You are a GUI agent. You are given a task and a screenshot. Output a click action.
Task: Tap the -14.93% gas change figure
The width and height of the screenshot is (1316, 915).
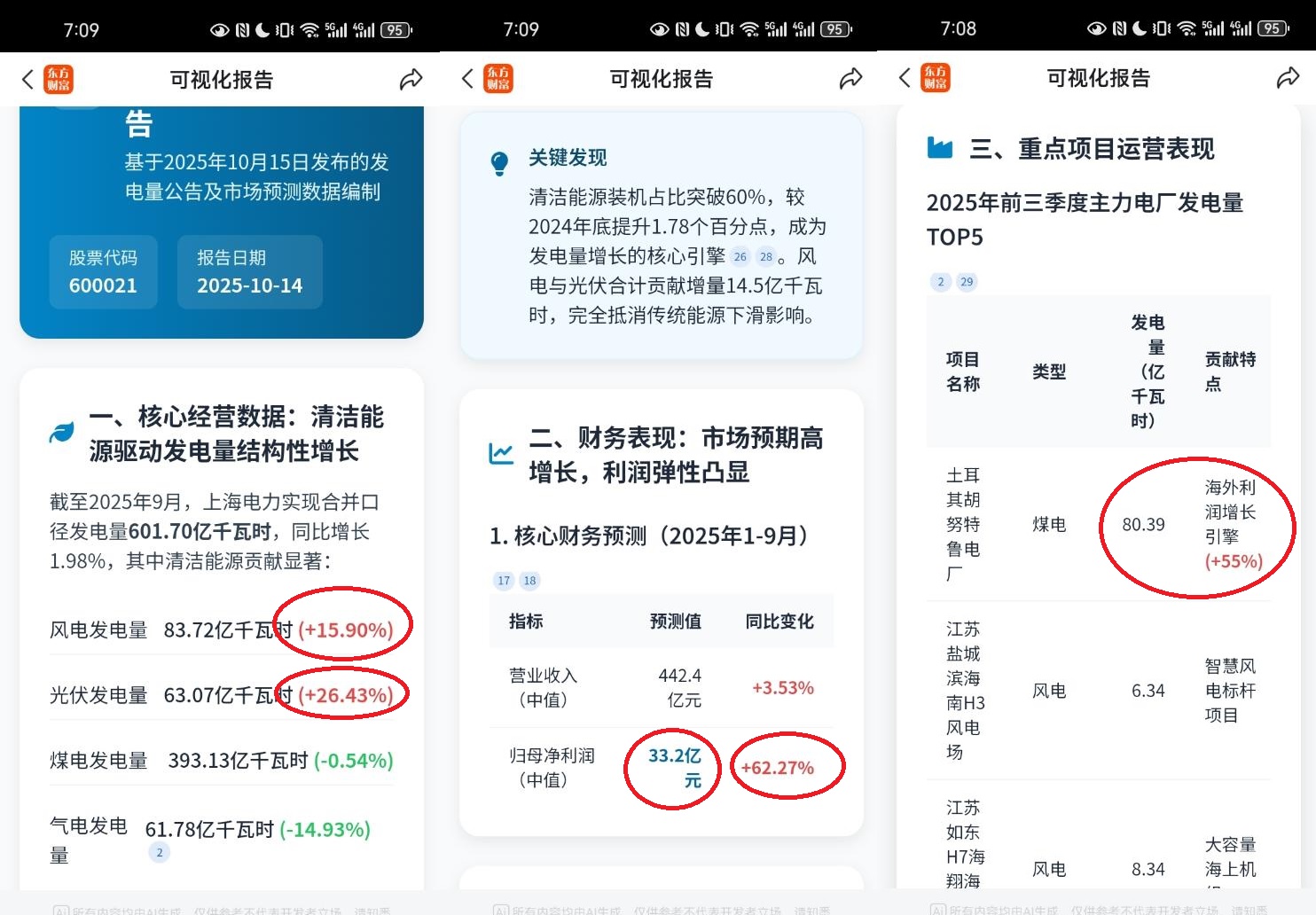click(x=325, y=830)
